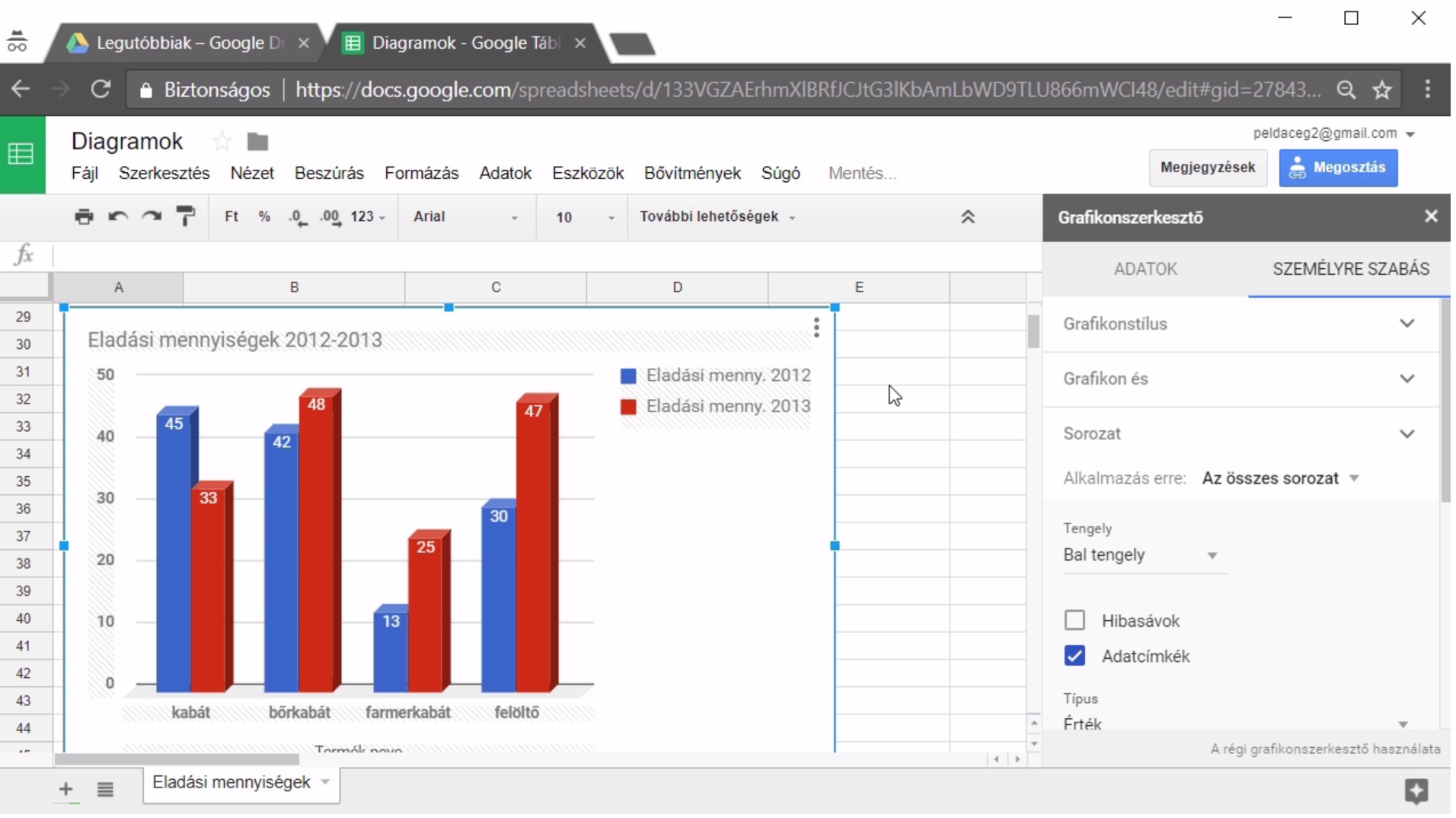
Task: Click the decrease decimal places icon
Action: [x=298, y=218]
